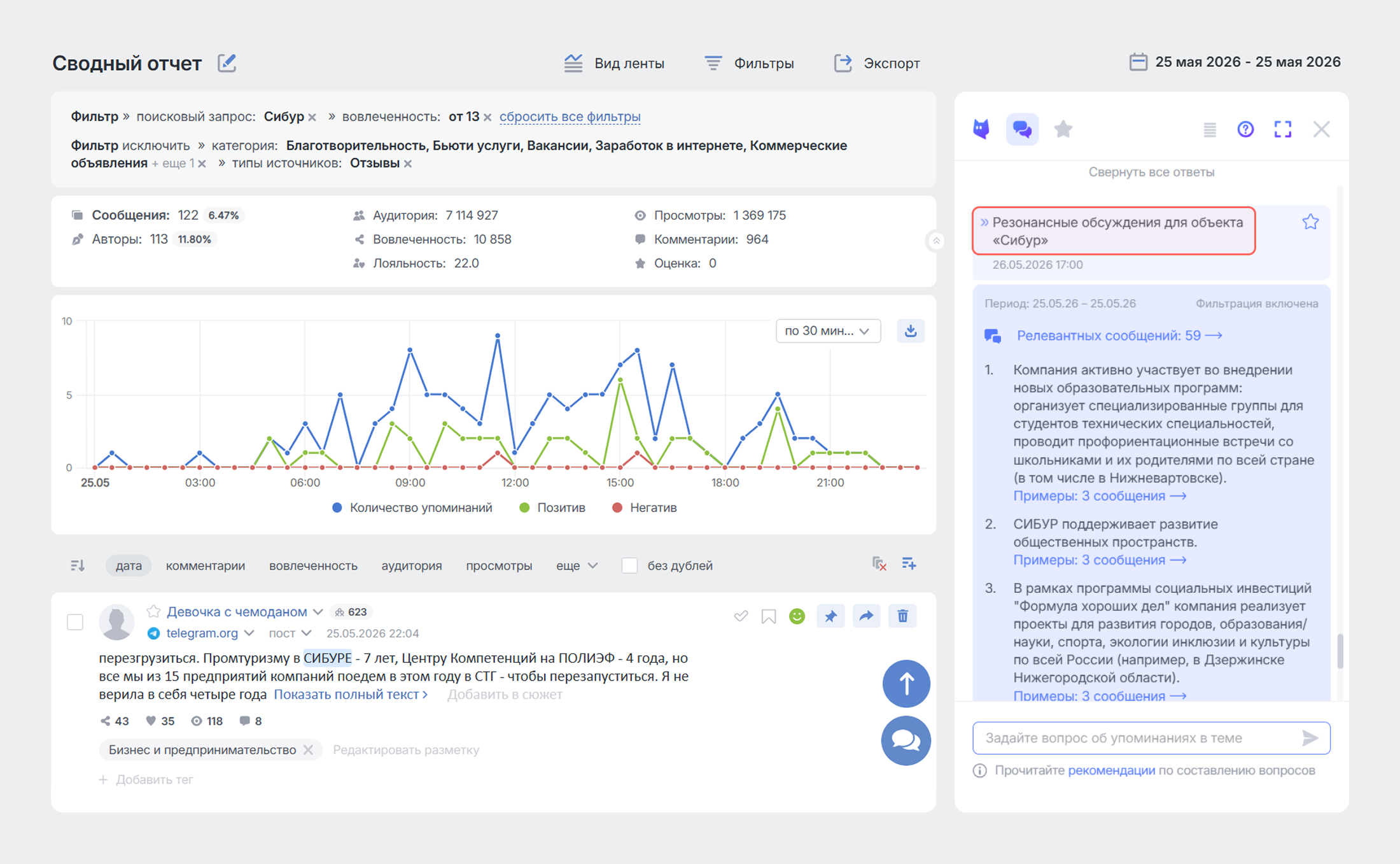Open the по 30 мин interval dropdown
This screenshot has height=864, width=1400.
(x=828, y=331)
